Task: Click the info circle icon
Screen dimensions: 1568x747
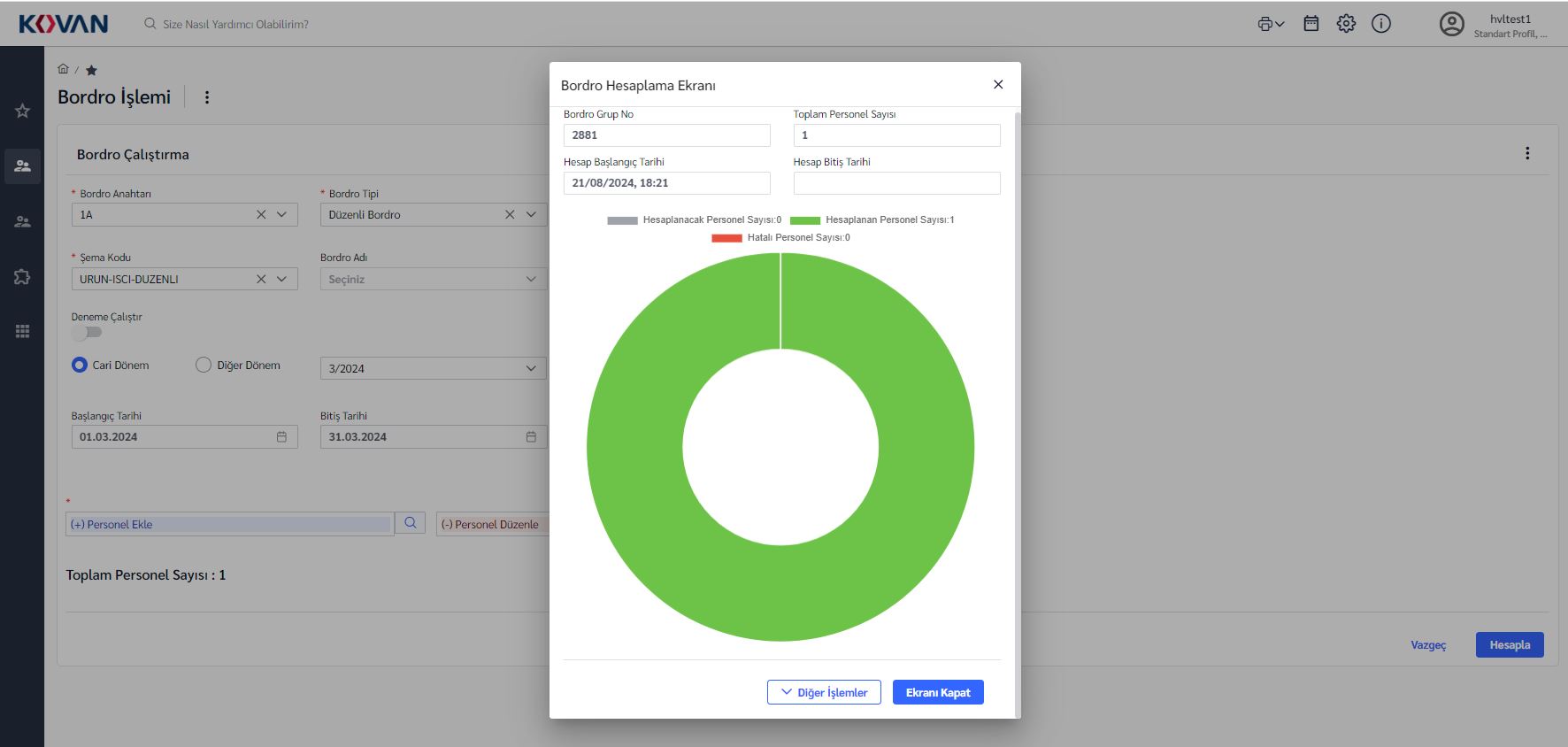Action: [x=1380, y=24]
